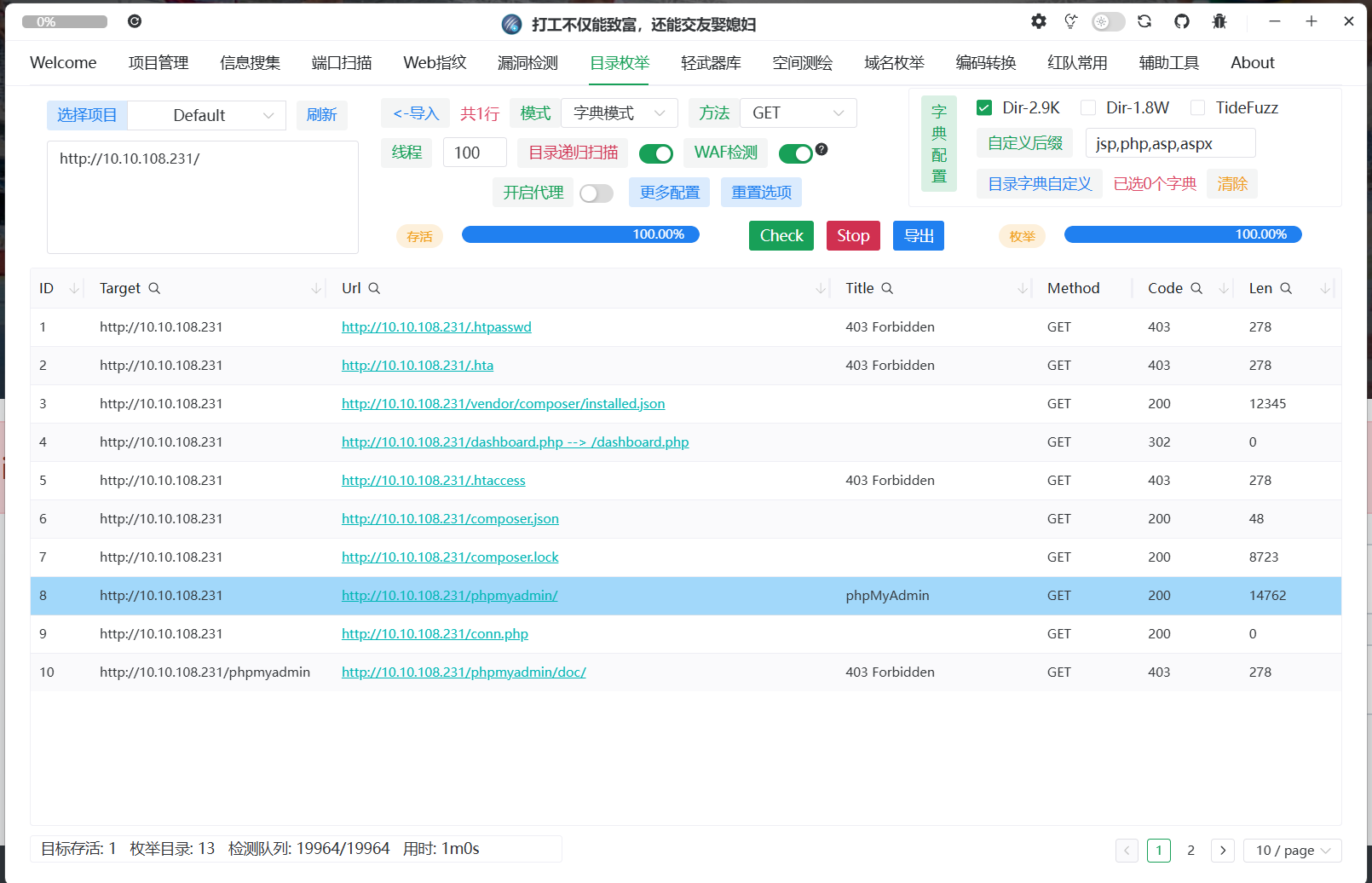Click the refresh arrows icon in title bar
Viewport: 1372px width, 883px height.
pyautogui.click(x=1144, y=21)
